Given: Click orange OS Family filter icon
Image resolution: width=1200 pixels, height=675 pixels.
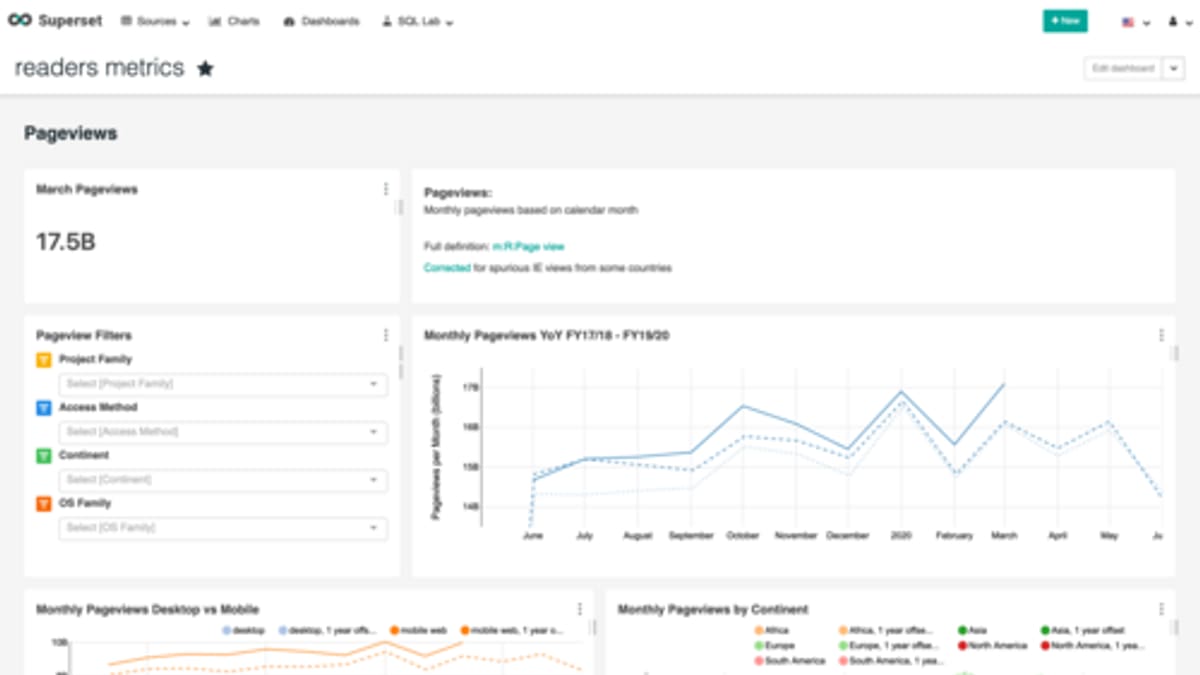Looking at the screenshot, I should [x=43, y=504].
